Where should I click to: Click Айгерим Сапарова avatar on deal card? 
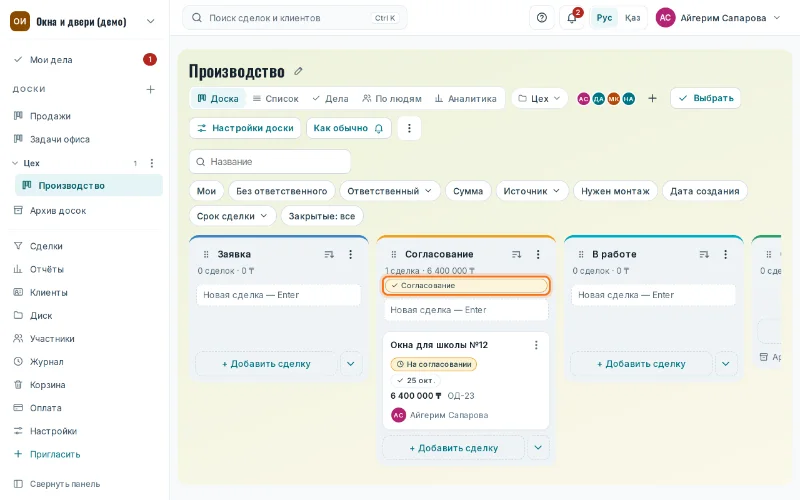coord(398,415)
